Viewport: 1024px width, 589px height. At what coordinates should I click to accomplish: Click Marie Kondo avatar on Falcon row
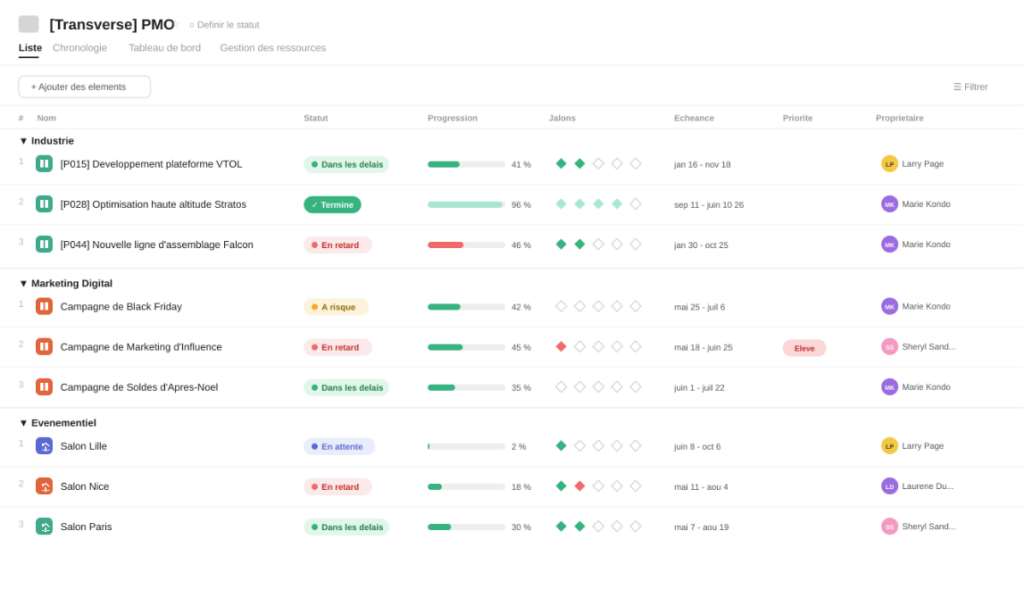[889, 245]
